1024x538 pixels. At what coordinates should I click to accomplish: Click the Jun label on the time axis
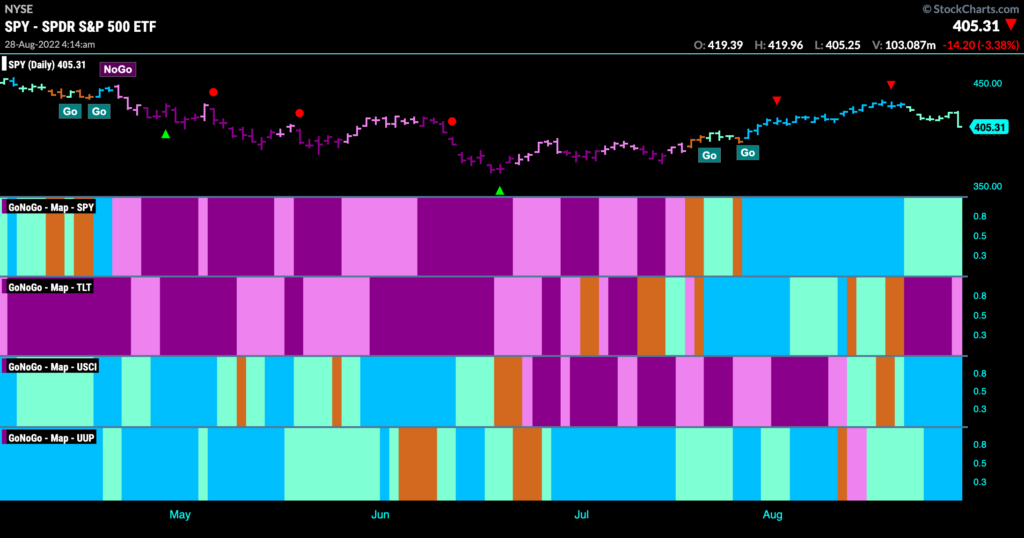(380, 514)
